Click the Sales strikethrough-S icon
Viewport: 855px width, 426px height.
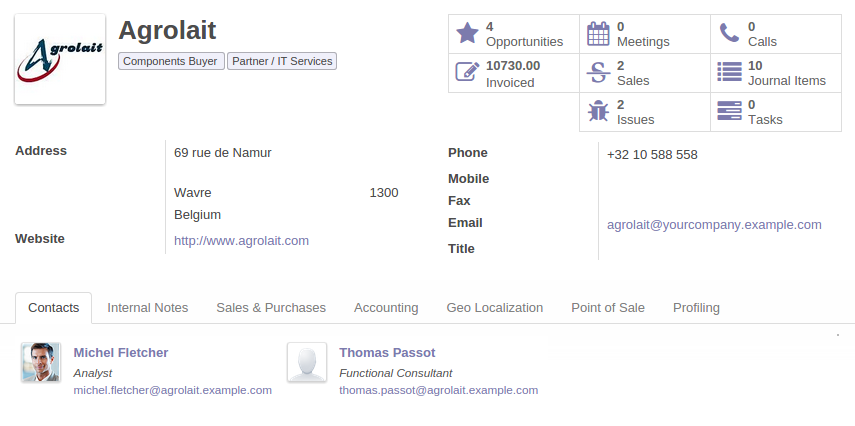pos(598,73)
